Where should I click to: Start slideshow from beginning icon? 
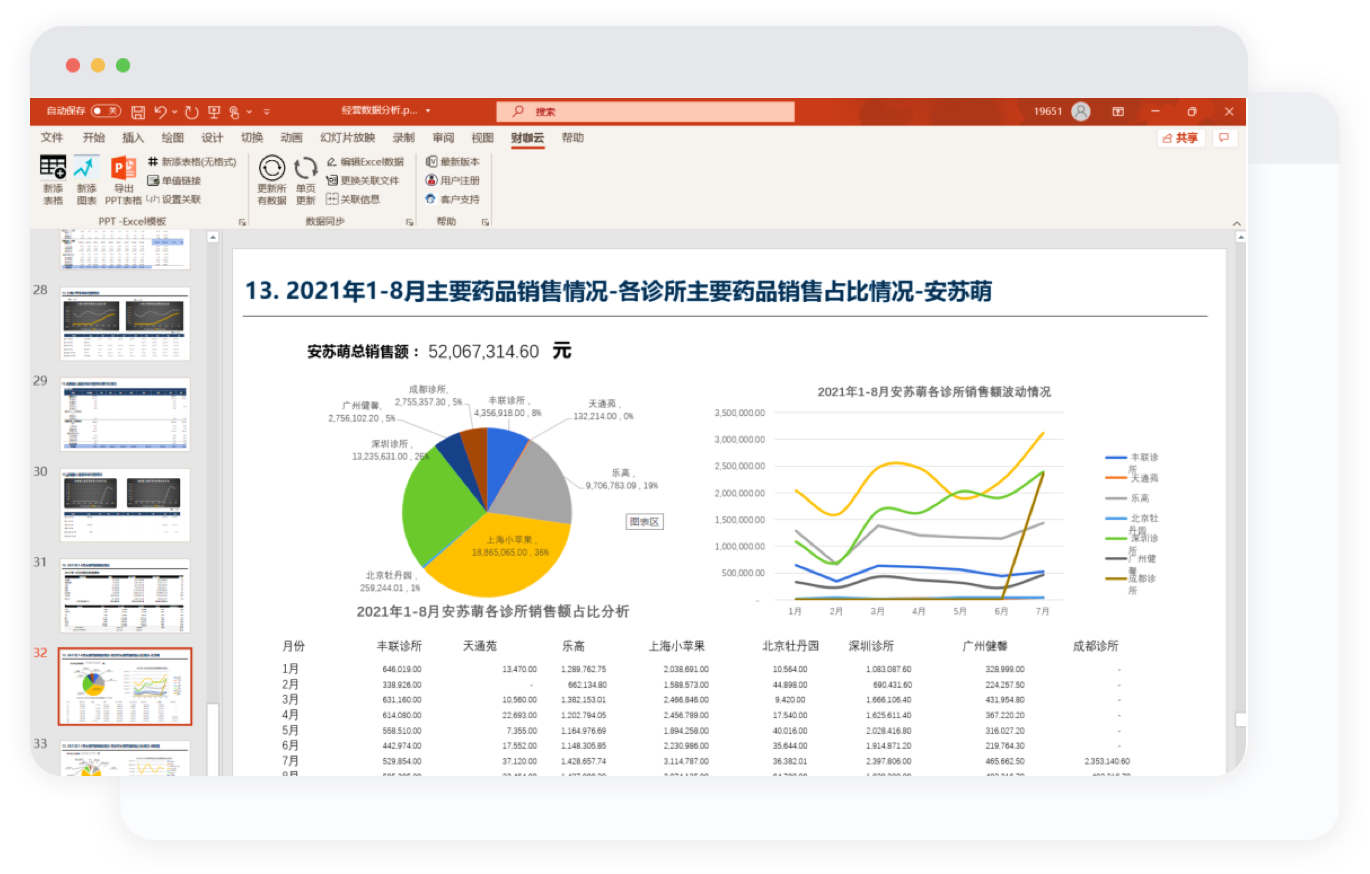[213, 112]
